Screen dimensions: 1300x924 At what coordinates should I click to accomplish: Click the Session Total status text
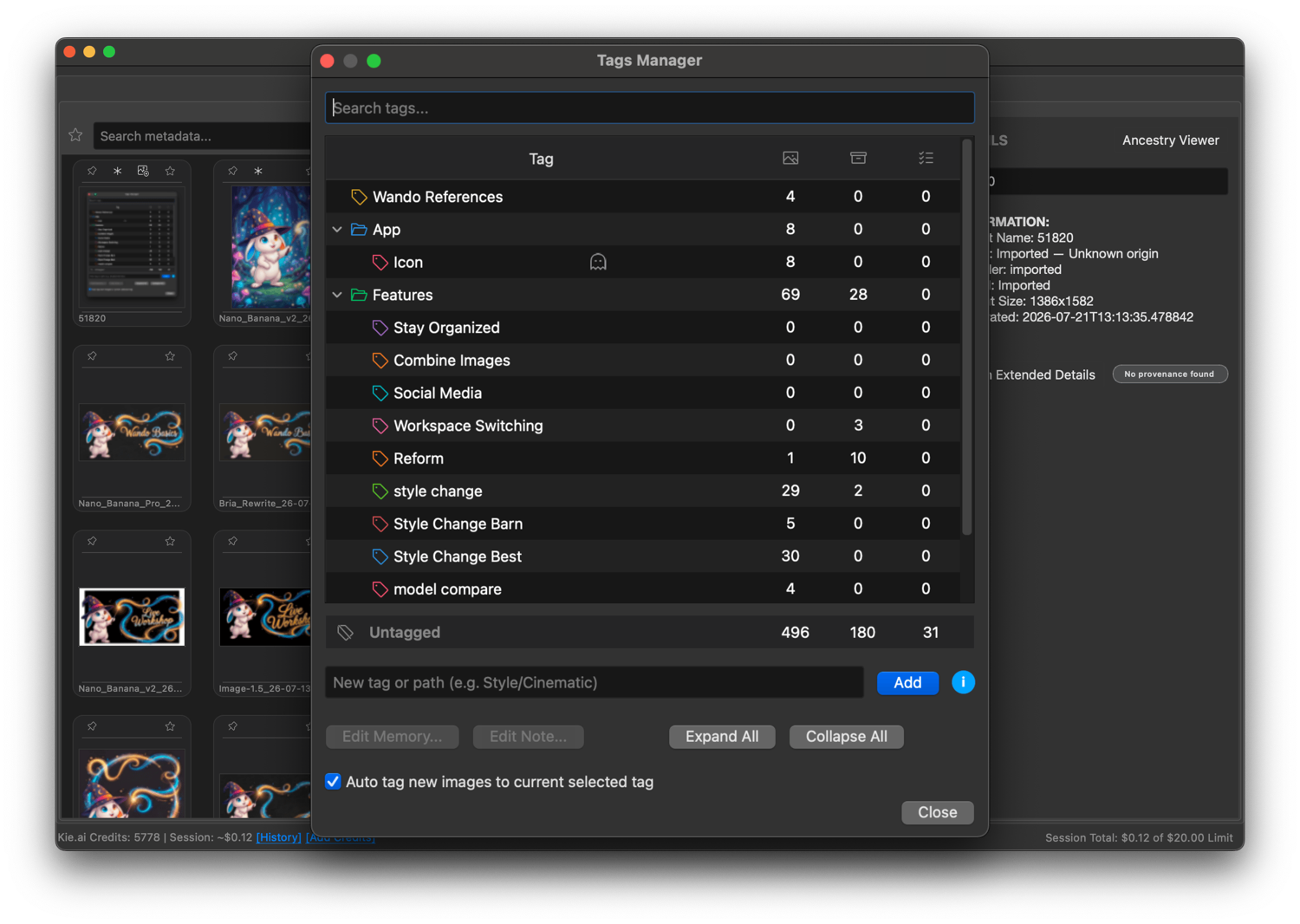(1139, 837)
